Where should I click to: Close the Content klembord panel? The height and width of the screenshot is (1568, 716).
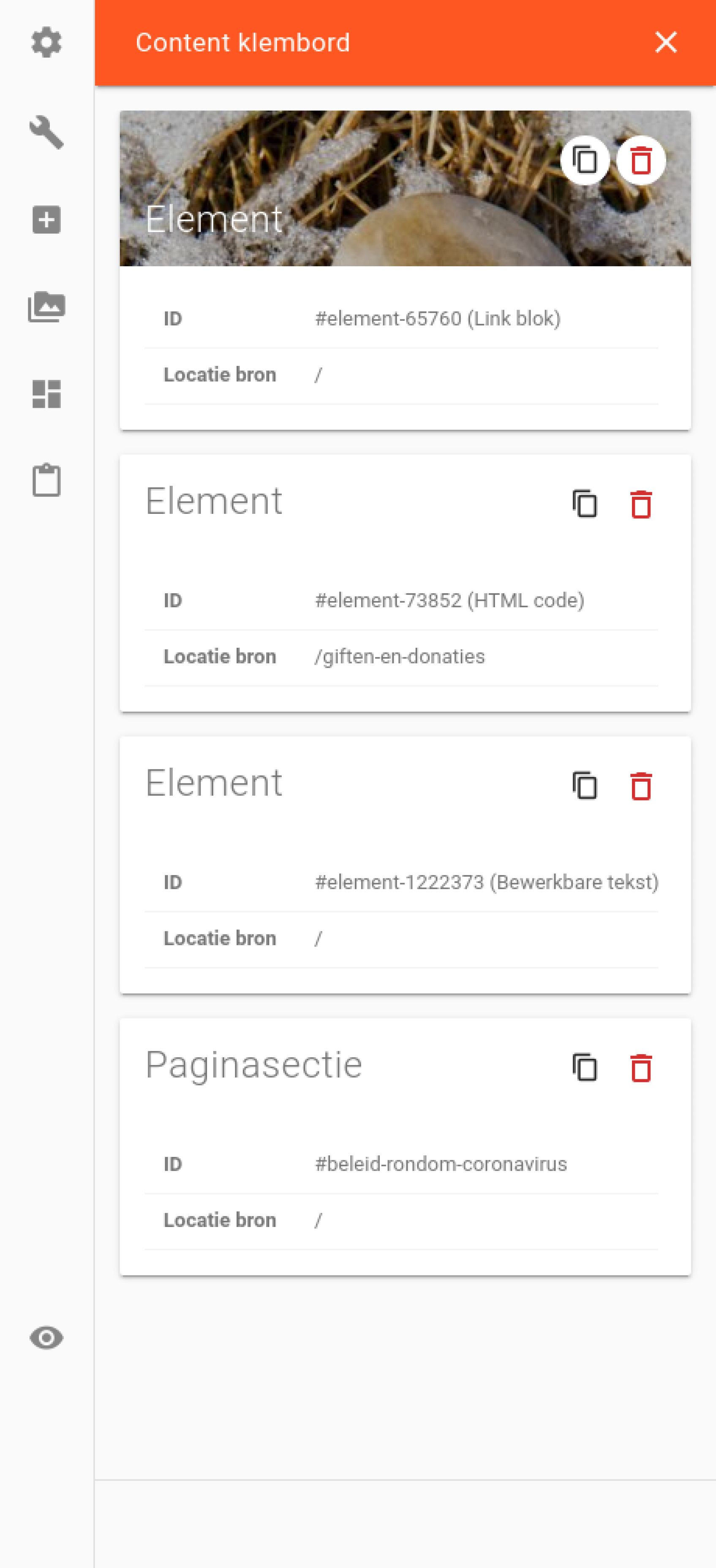coord(666,43)
